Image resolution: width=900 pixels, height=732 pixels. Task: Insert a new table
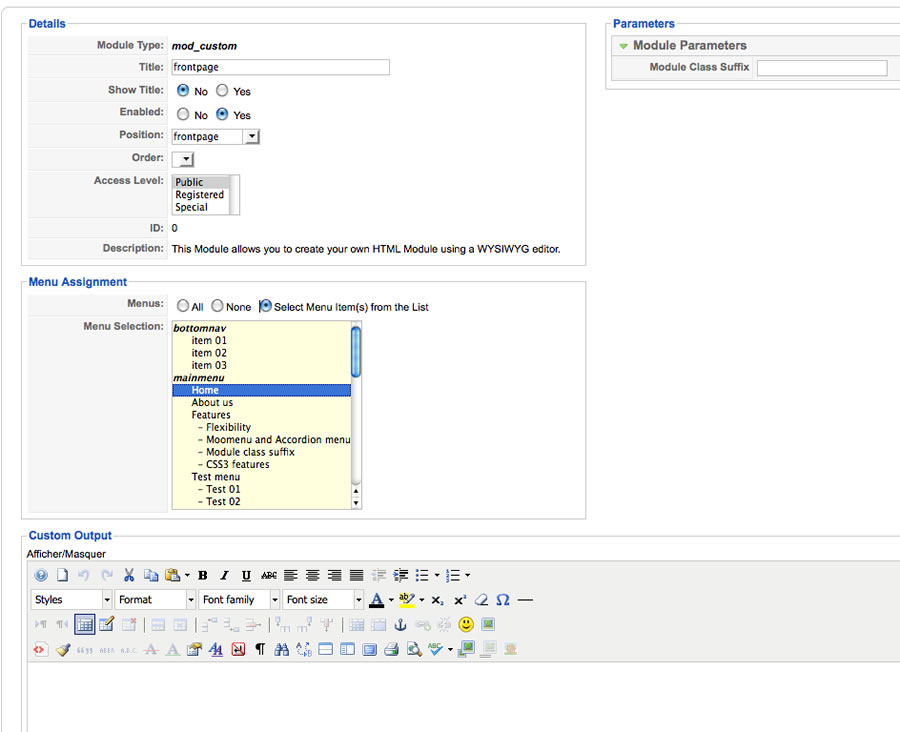[x=84, y=625]
